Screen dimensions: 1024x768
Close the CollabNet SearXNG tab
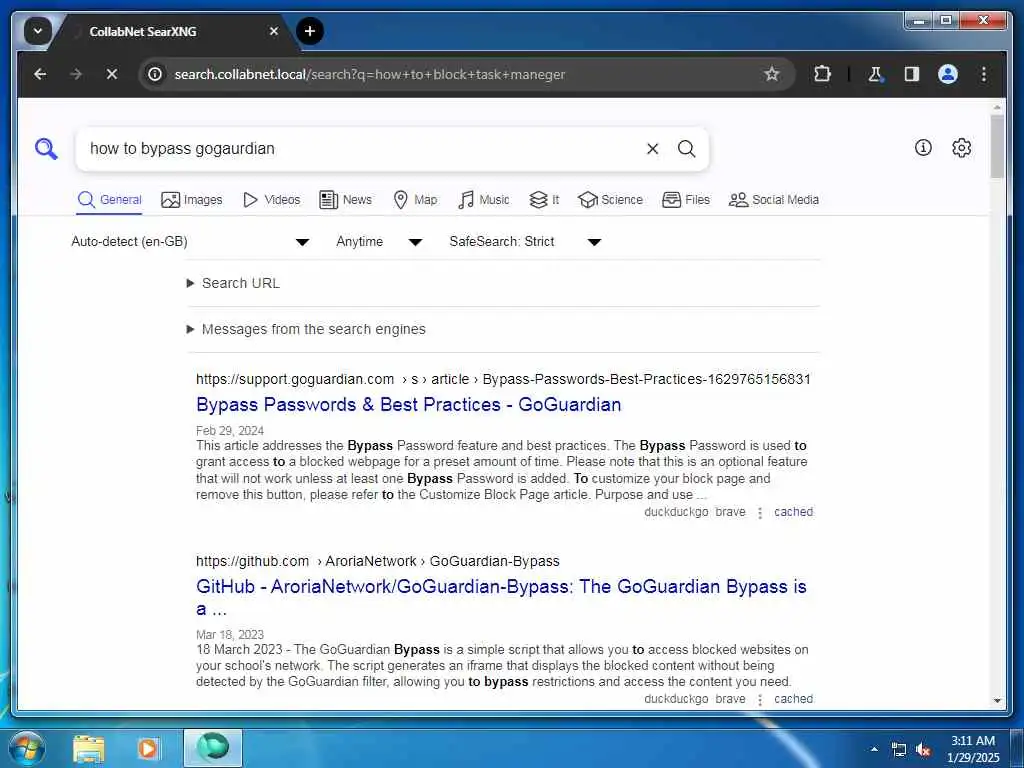[x=274, y=31]
